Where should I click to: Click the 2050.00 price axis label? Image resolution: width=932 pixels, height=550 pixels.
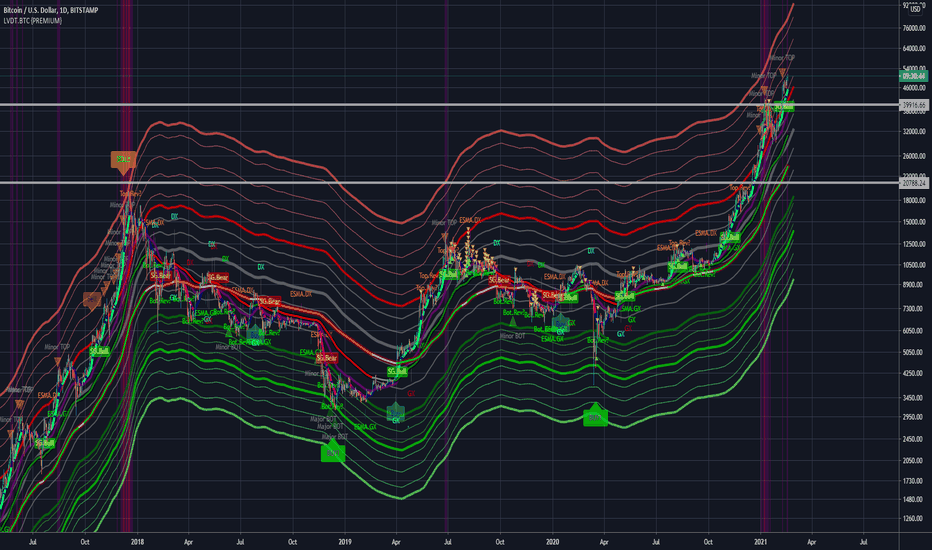(x=914, y=460)
